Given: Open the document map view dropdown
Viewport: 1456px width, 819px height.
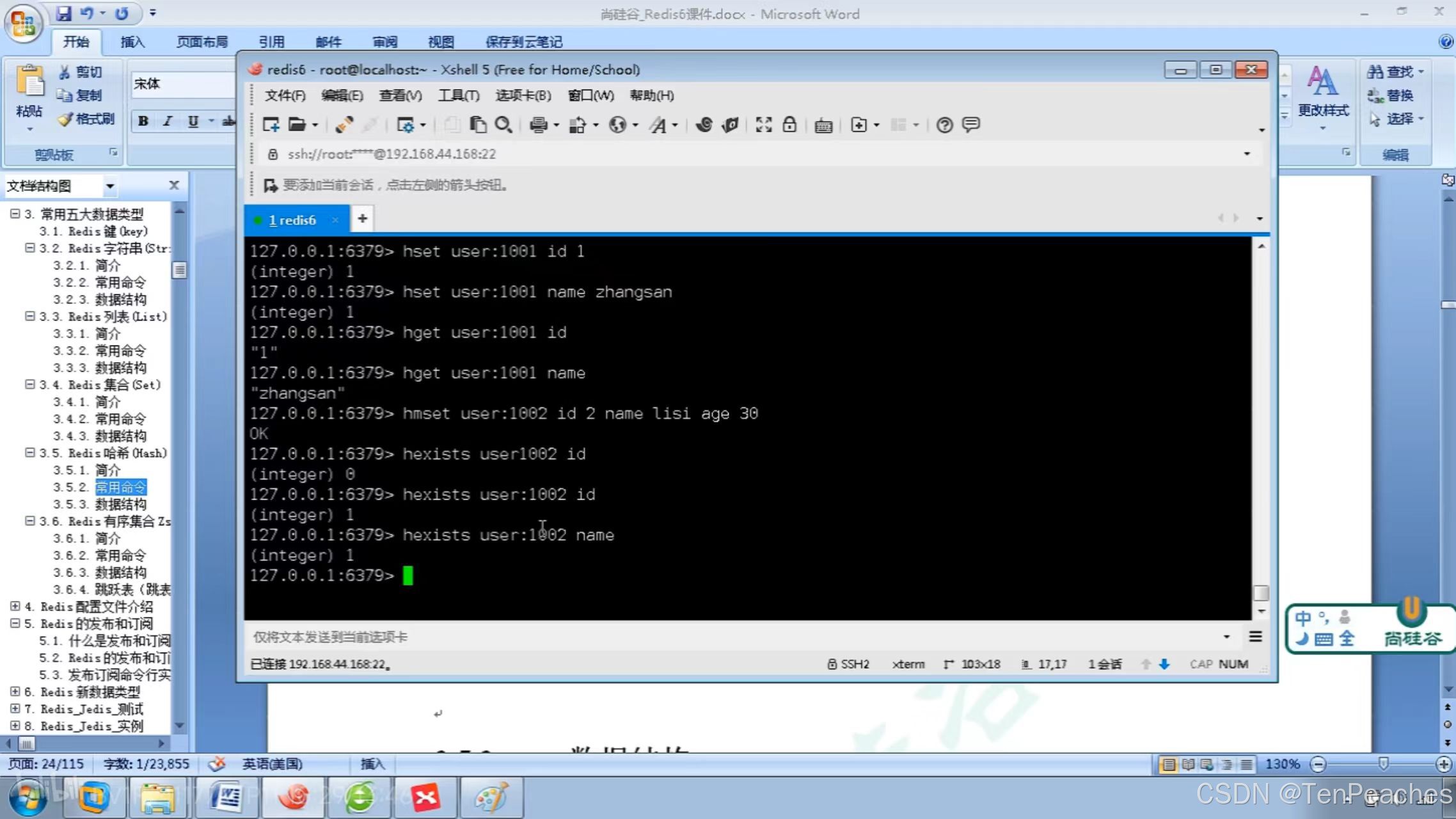Looking at the screenshot, I should click(x=110, y=186).
